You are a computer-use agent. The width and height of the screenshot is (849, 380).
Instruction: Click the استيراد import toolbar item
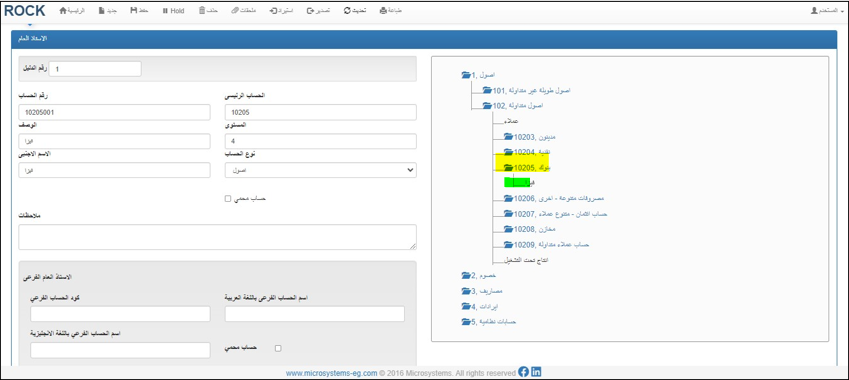pyautogui.click(x=282, y=11)
